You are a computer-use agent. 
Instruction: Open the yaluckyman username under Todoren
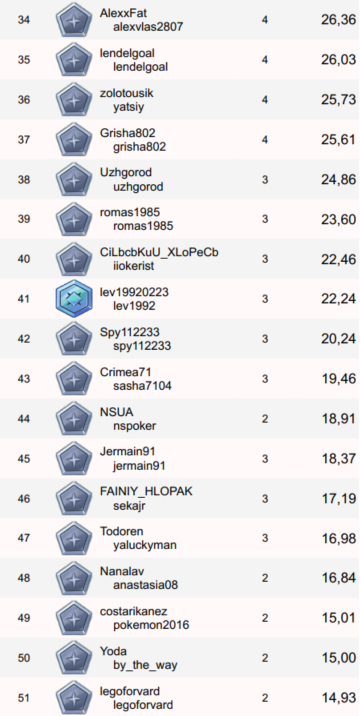pos(145,545)
